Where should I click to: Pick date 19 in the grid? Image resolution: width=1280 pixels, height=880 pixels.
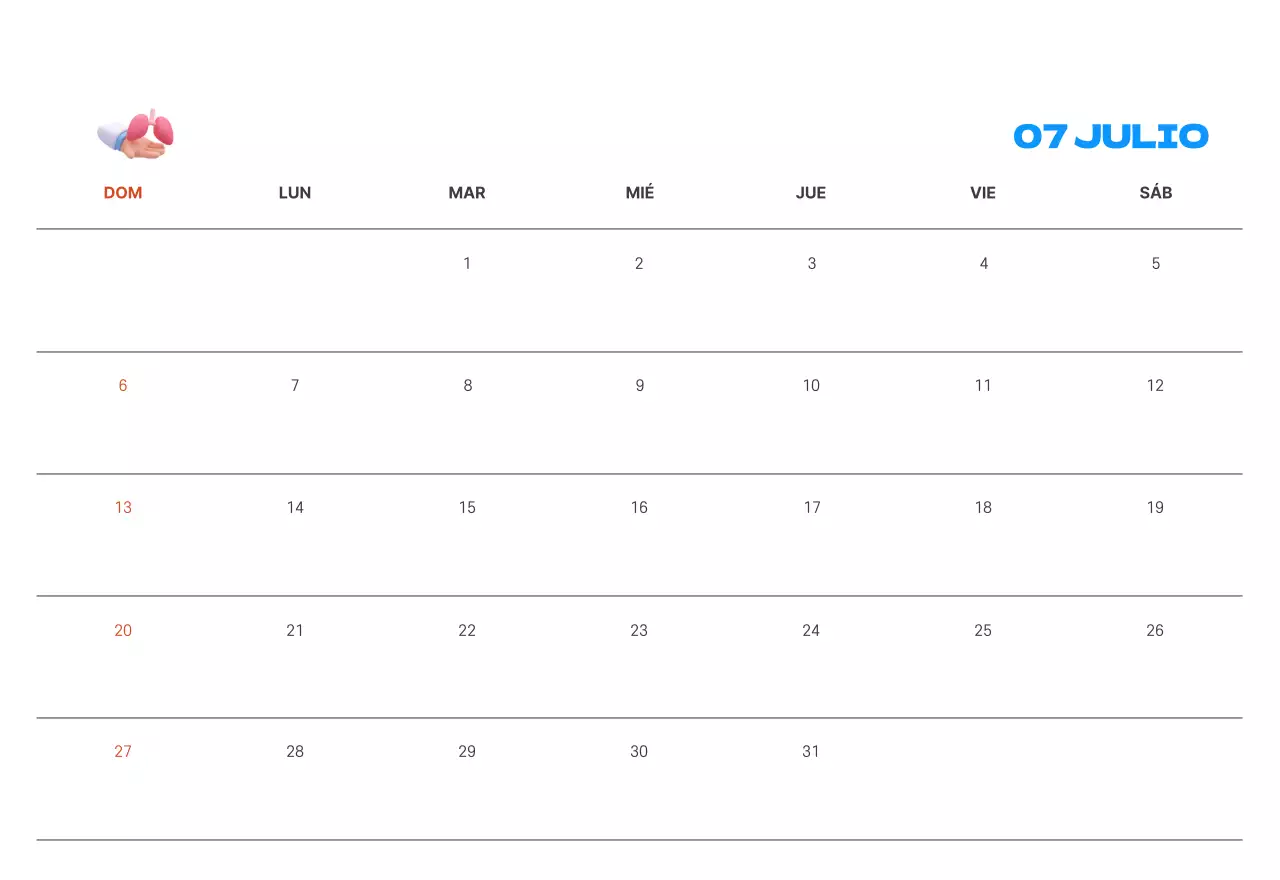pyautogui.click(x=1155, y=508)
